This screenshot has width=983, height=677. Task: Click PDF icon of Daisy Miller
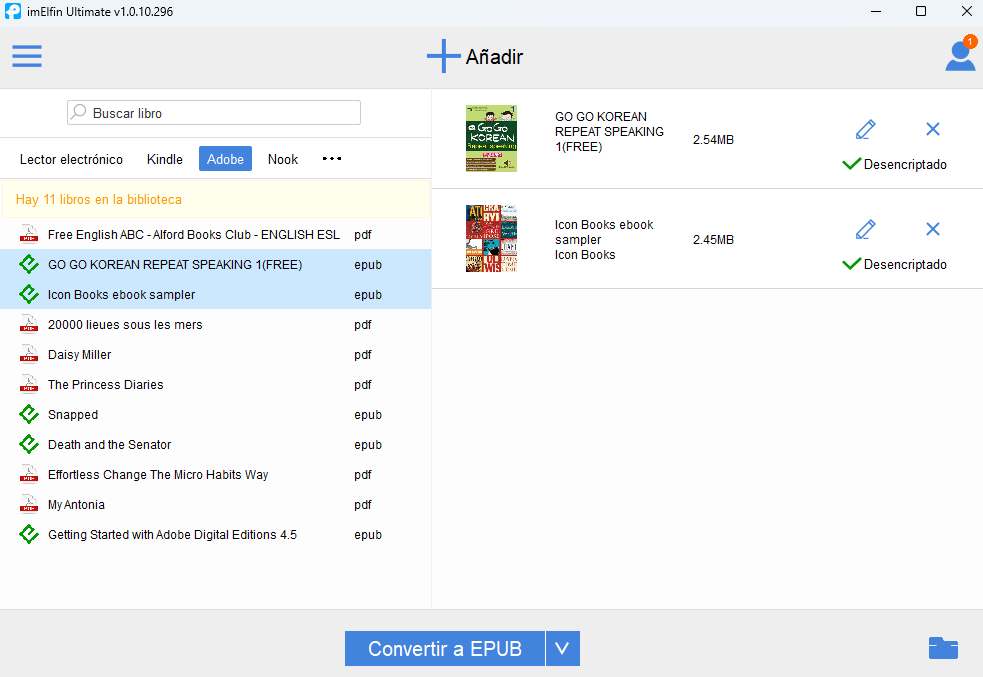(x=29, y=354)
